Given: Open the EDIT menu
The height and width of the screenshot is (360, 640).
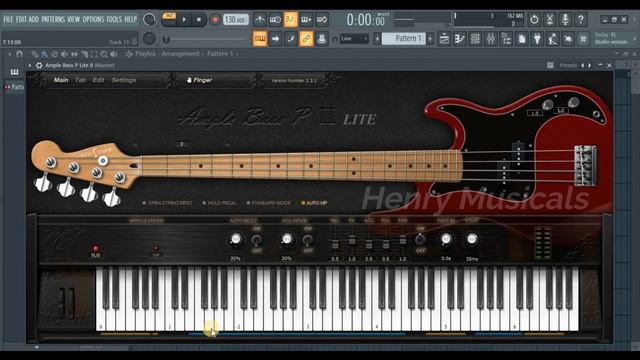Looking at the screenshot, I should pos(21,19).
